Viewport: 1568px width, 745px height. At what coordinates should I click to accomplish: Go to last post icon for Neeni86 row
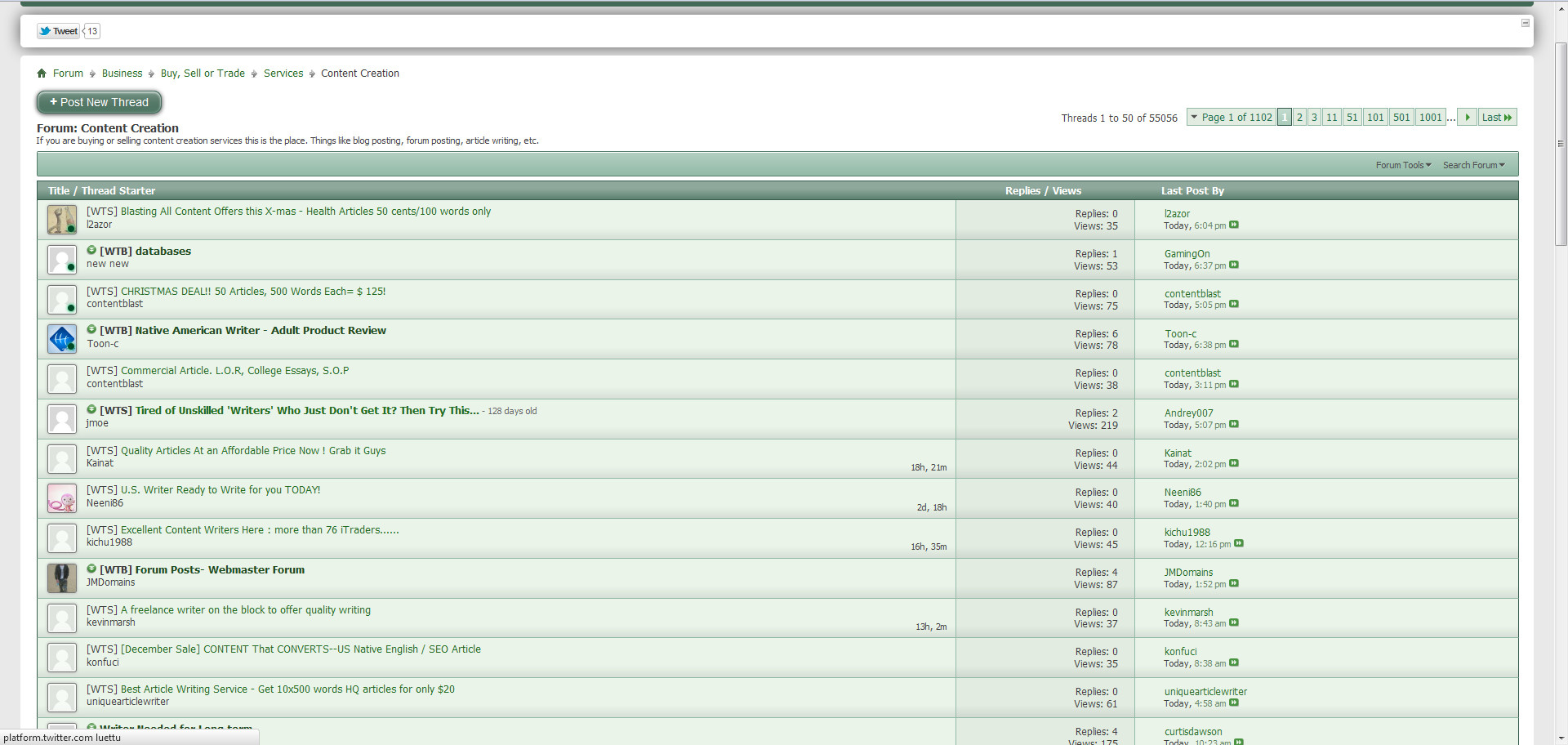point(1234,504)
